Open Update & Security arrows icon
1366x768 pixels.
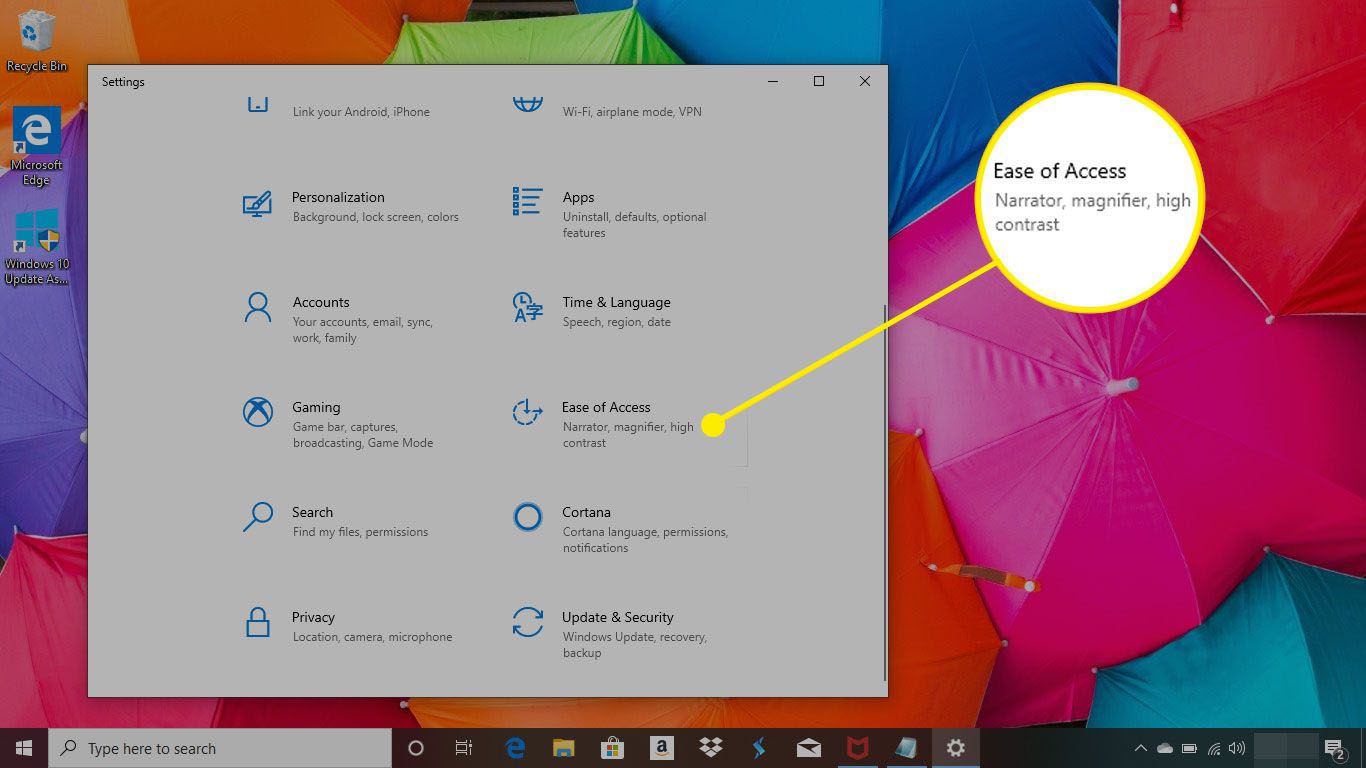(x=527, y=621)
